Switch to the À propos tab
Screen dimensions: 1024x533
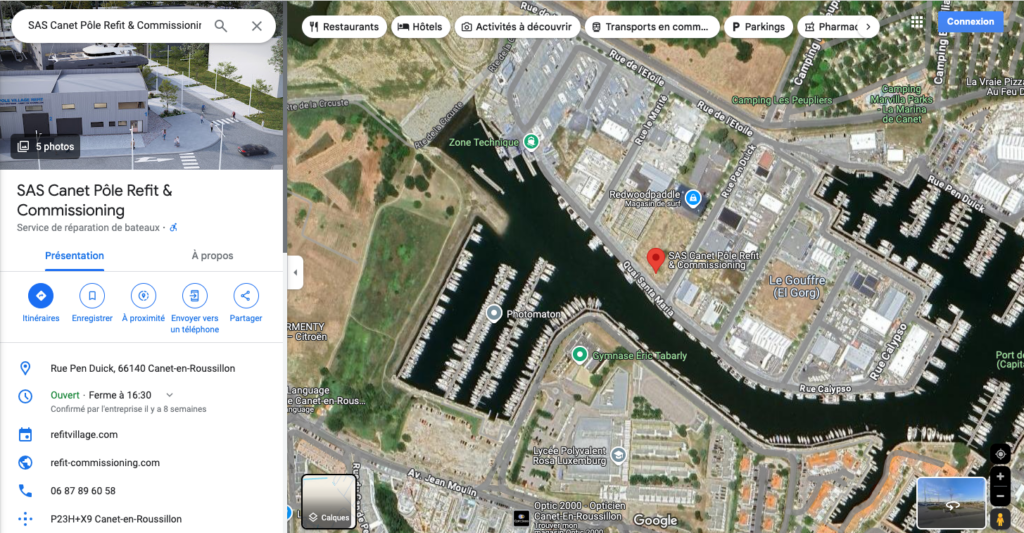tap(212, 255)
